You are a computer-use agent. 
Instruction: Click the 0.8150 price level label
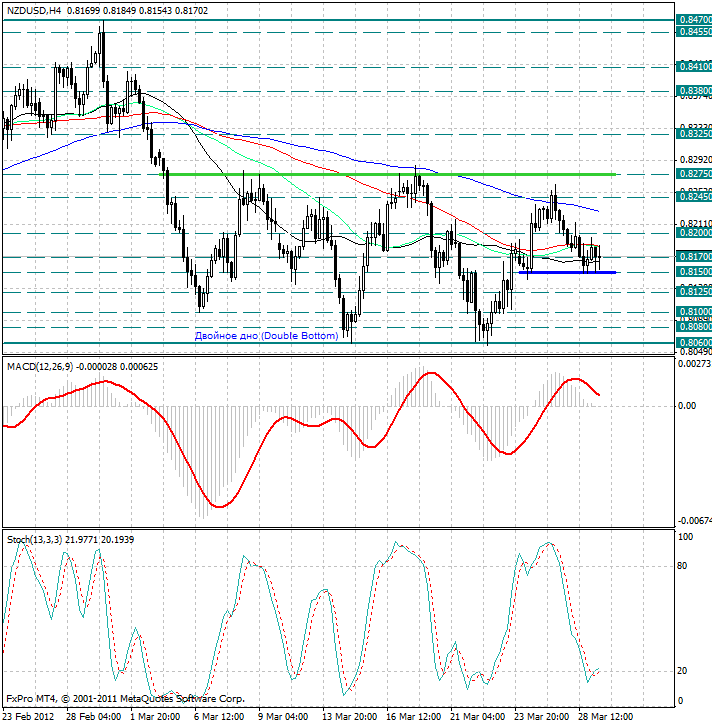[x=694, y=272]
